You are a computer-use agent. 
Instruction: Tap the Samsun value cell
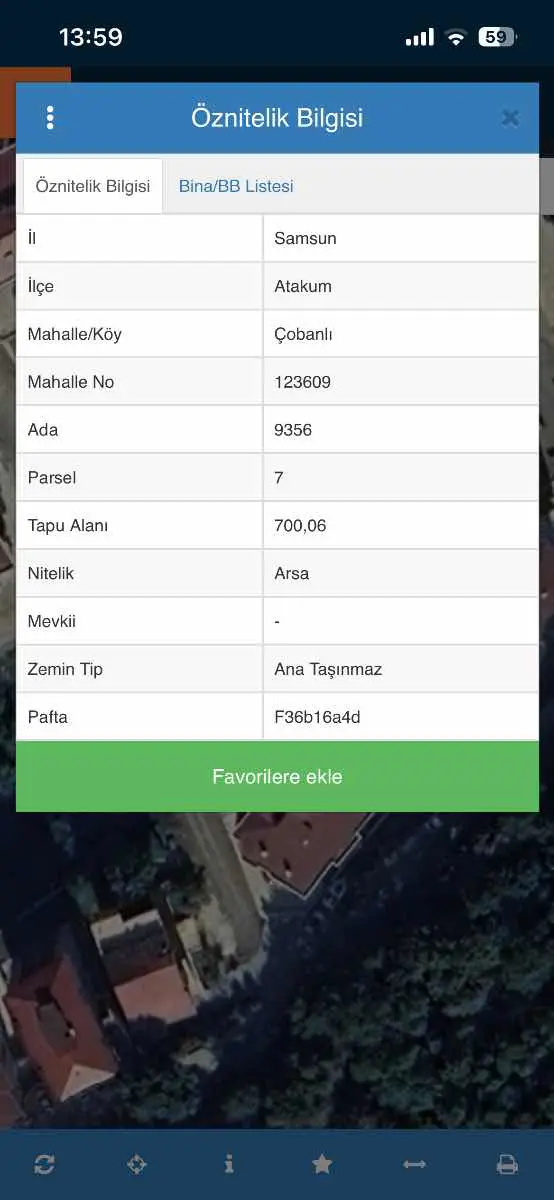pos(400,238)
